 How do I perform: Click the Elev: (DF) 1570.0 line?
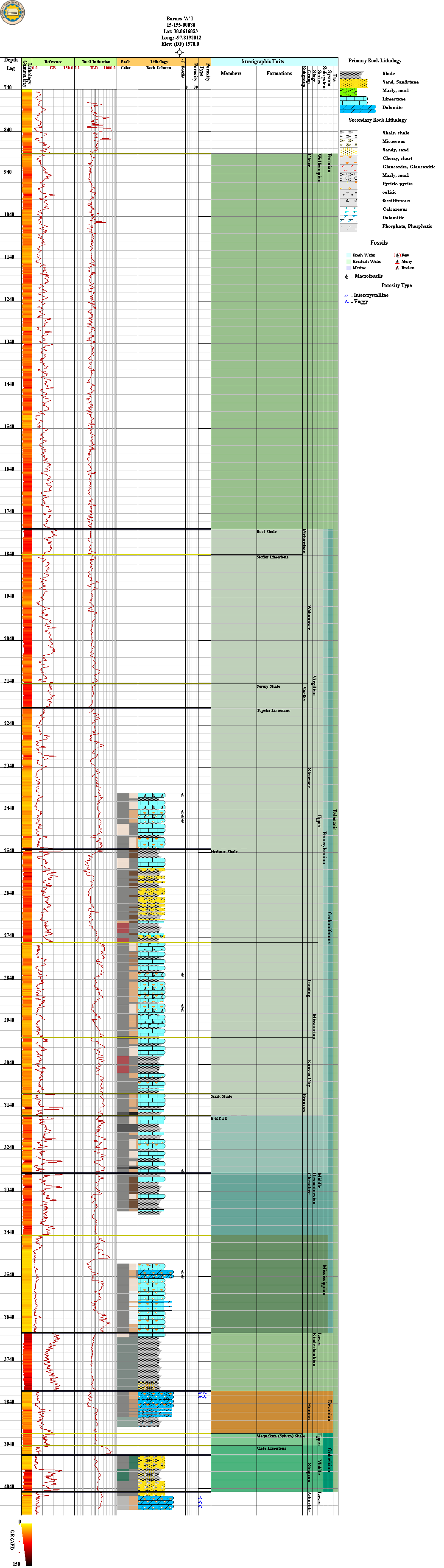coord(180,44)
